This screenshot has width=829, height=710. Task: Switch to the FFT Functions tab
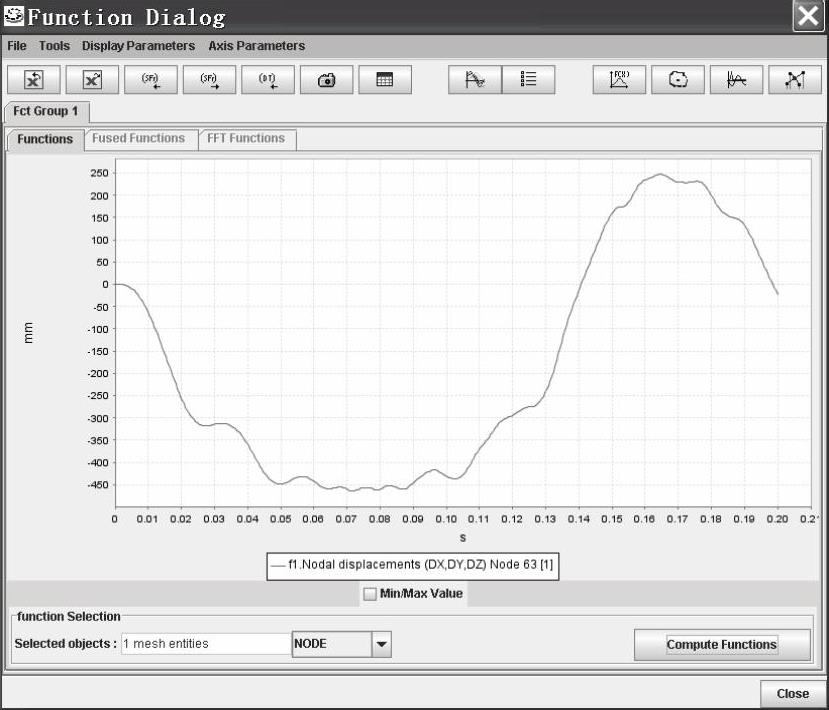[x=246, y=139]
